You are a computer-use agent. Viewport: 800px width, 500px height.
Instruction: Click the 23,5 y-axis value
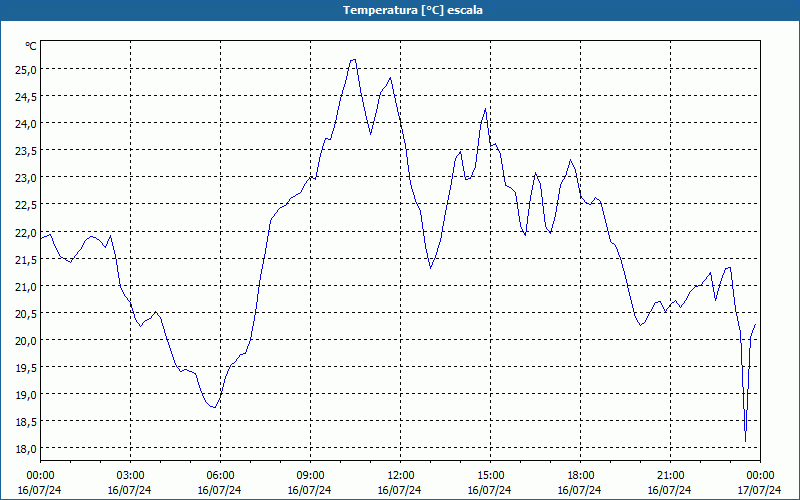26,151
